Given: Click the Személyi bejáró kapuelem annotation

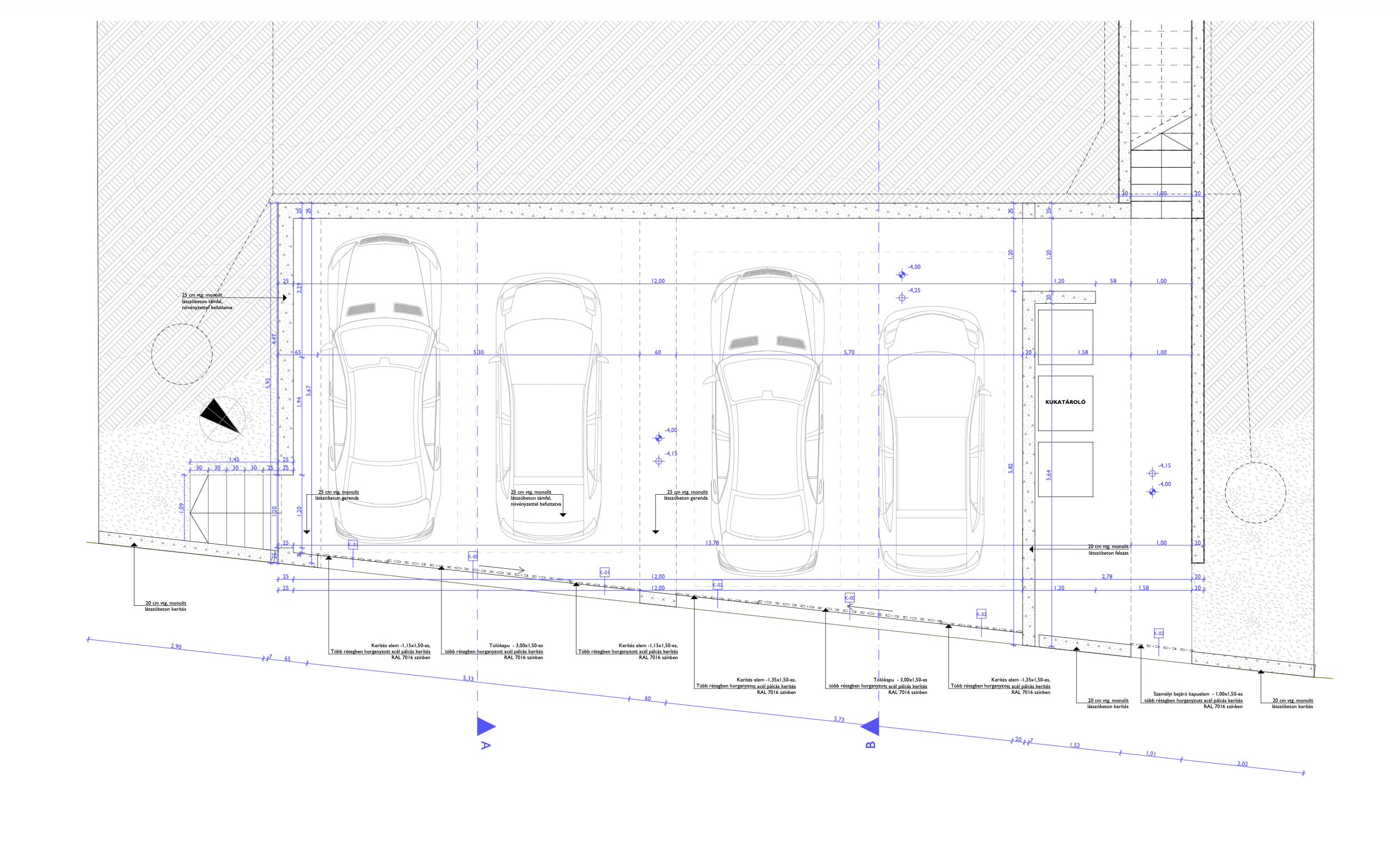Looking at the screenshot, I should click(1198, 694).
